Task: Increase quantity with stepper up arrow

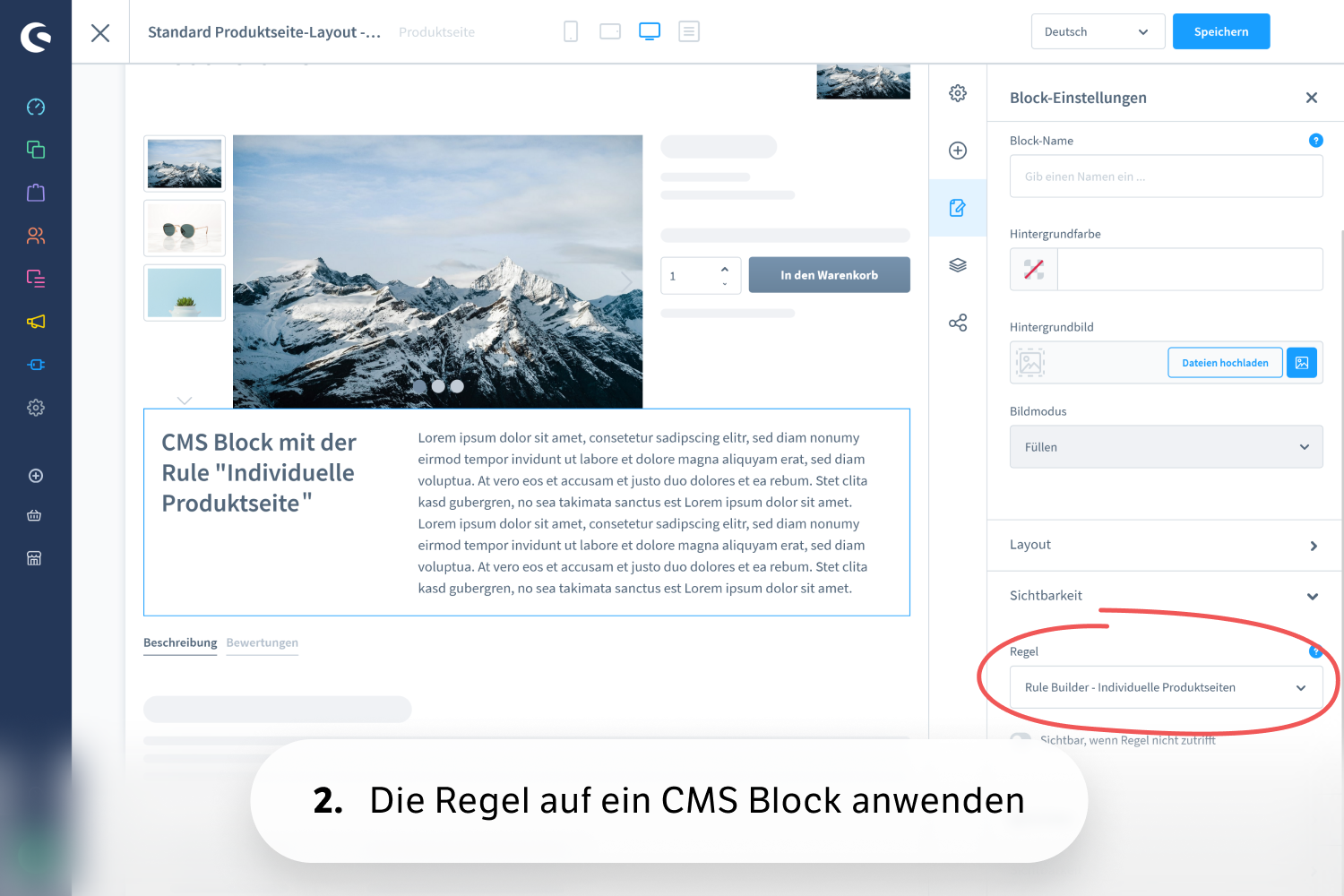Action: (725, 269)
